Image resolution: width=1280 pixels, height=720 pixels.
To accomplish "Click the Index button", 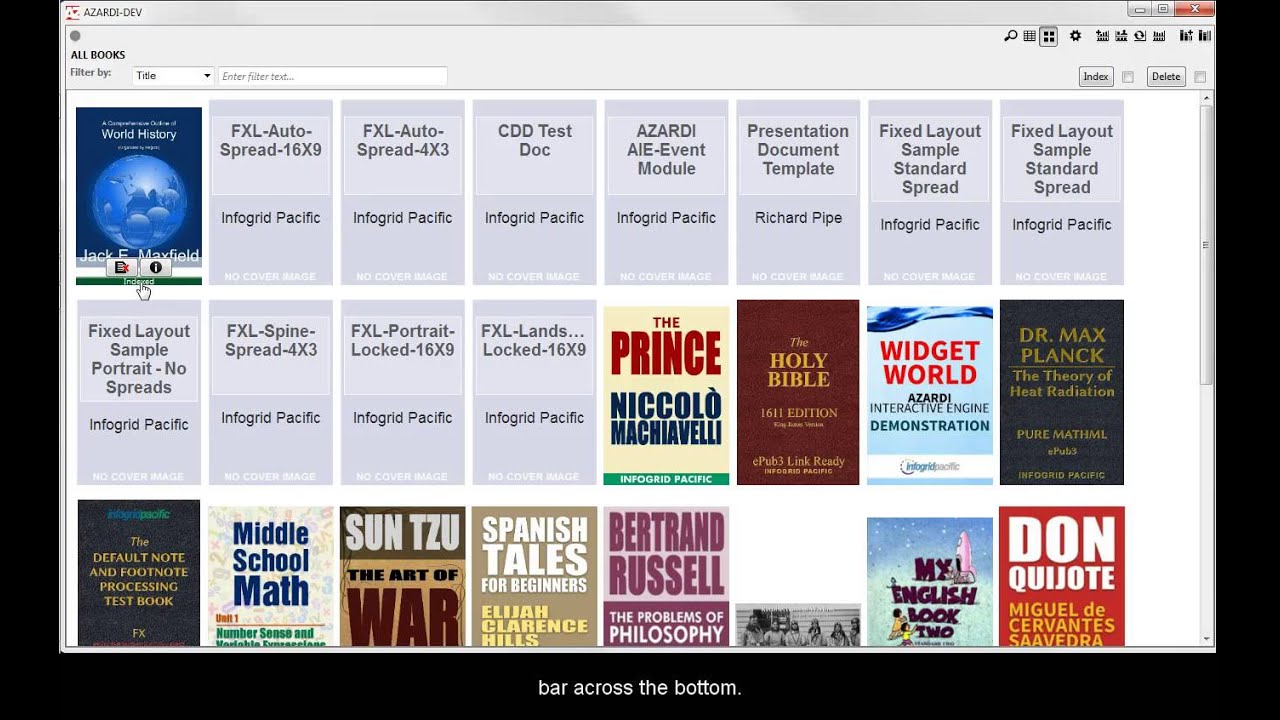I will click(x=1096, y=76).
